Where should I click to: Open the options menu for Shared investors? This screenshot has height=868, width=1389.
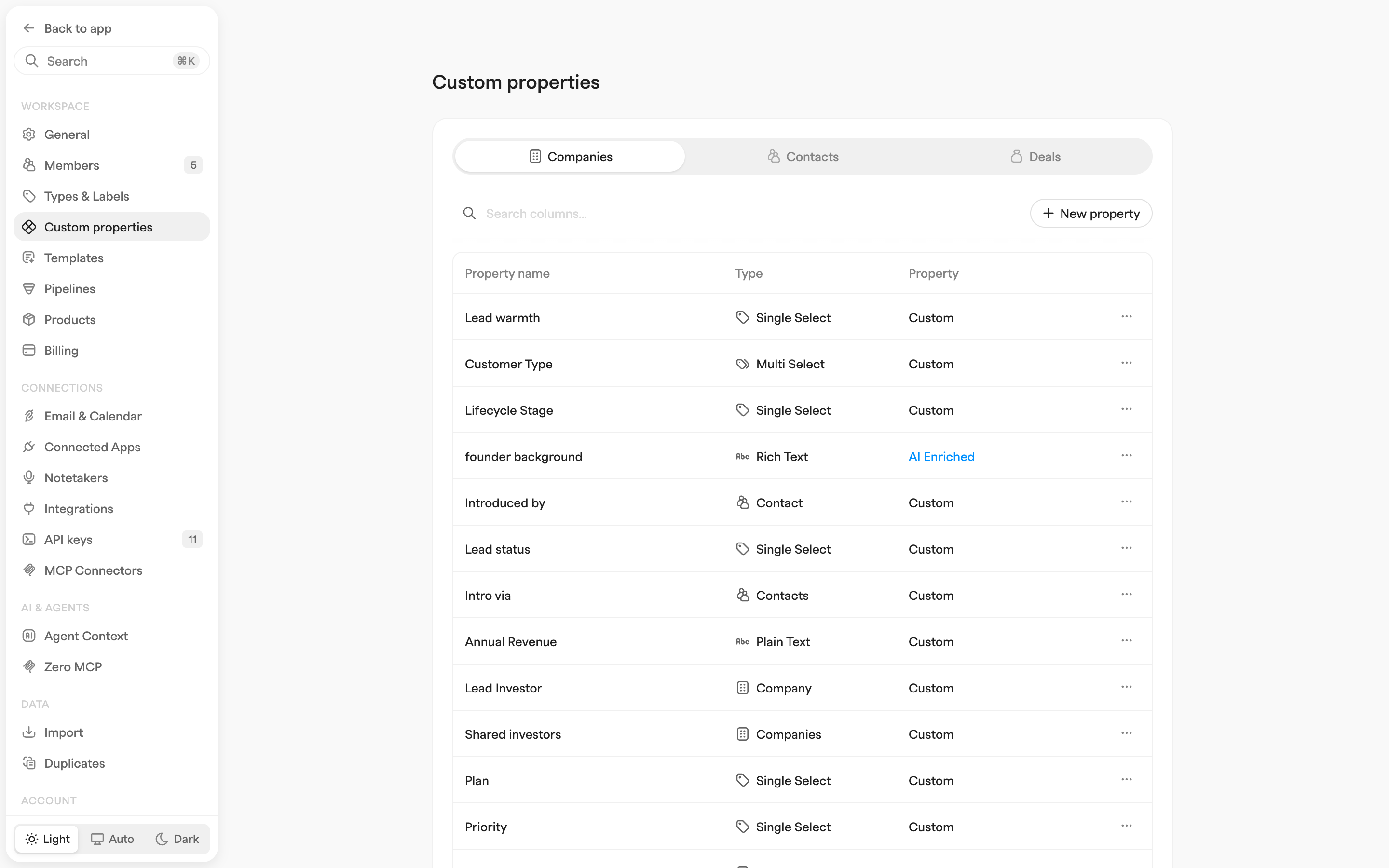1126,733
